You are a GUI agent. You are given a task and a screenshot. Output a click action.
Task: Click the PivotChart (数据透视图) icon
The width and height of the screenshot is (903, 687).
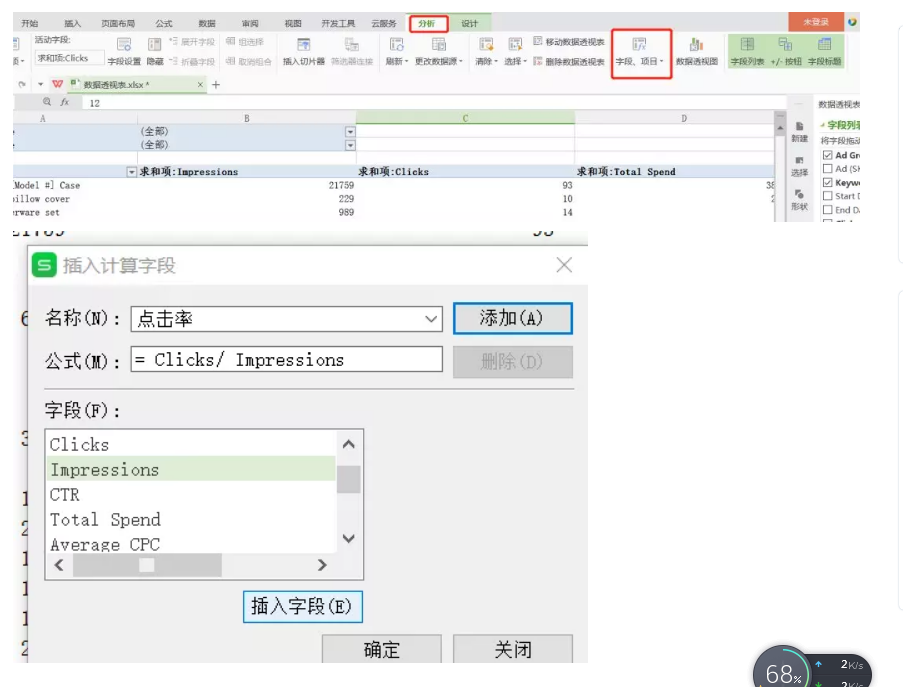(696, 44)
